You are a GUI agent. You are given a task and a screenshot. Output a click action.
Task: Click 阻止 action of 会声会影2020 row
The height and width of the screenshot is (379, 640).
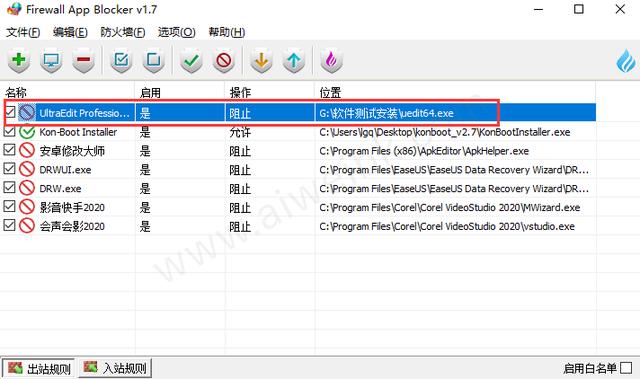pos(240,226)
